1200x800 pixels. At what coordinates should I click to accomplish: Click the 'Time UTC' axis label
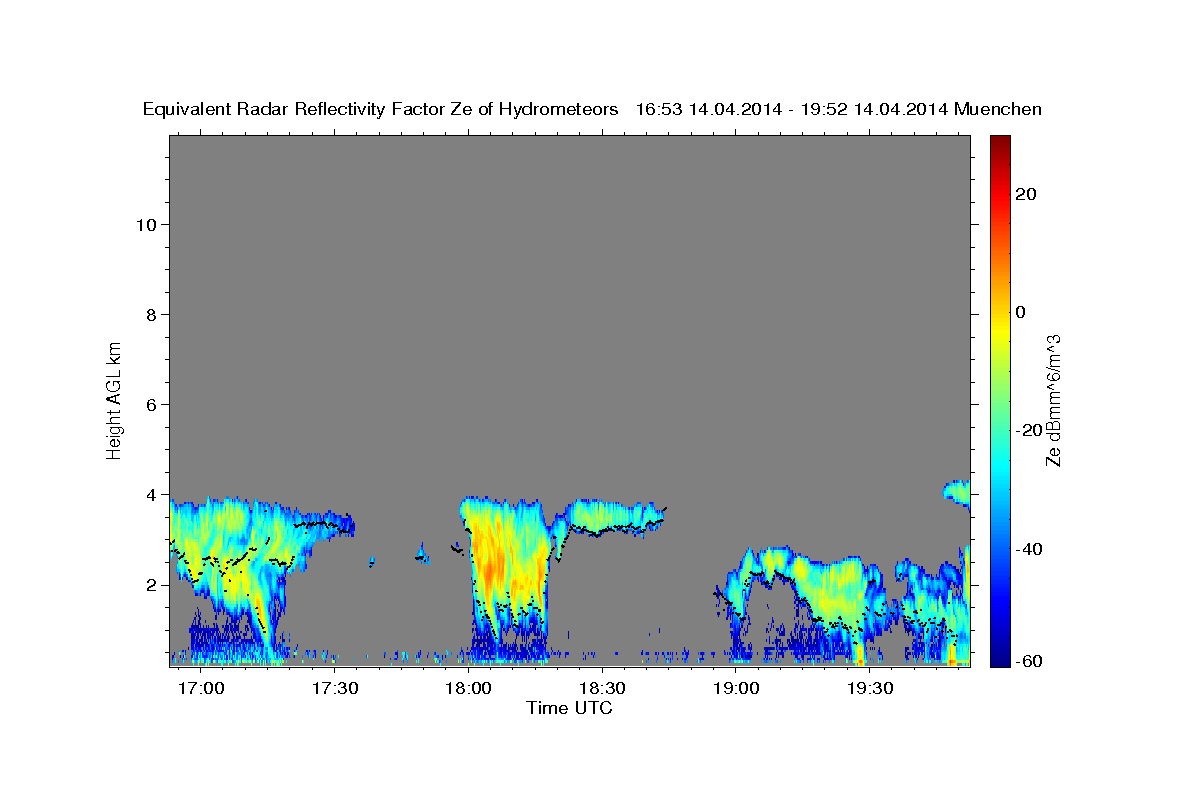[x=569, y=708]
